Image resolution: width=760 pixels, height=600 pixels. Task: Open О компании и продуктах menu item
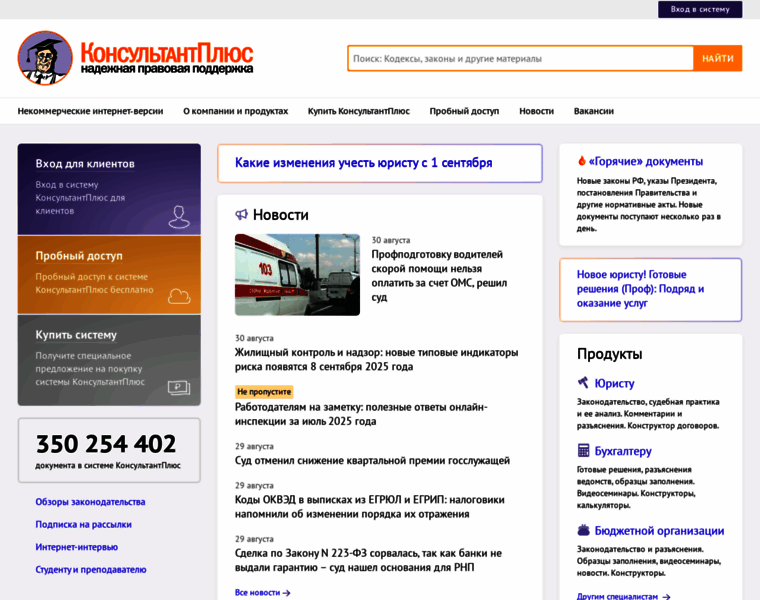(236, 111)
